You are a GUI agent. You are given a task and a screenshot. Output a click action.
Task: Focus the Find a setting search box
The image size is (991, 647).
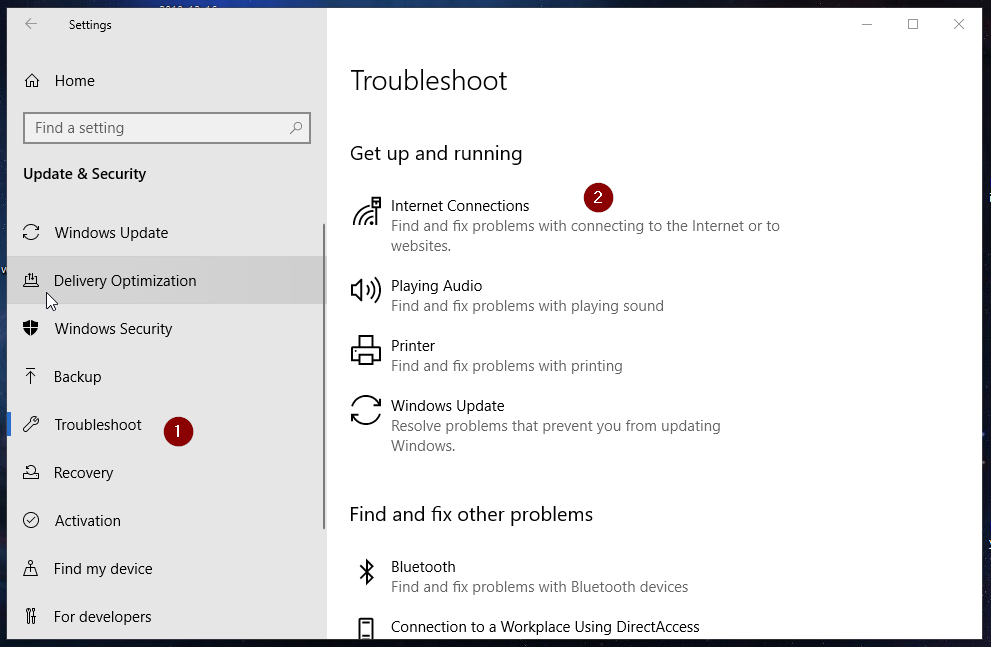pos(167,128)
